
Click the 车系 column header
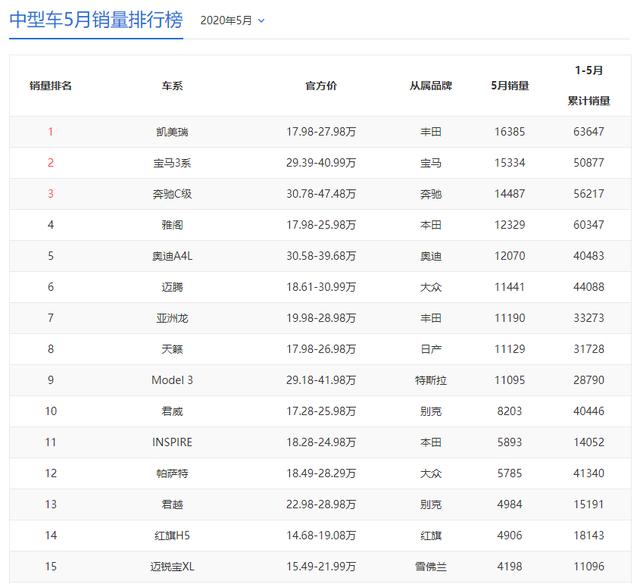(x=172, y=86)
